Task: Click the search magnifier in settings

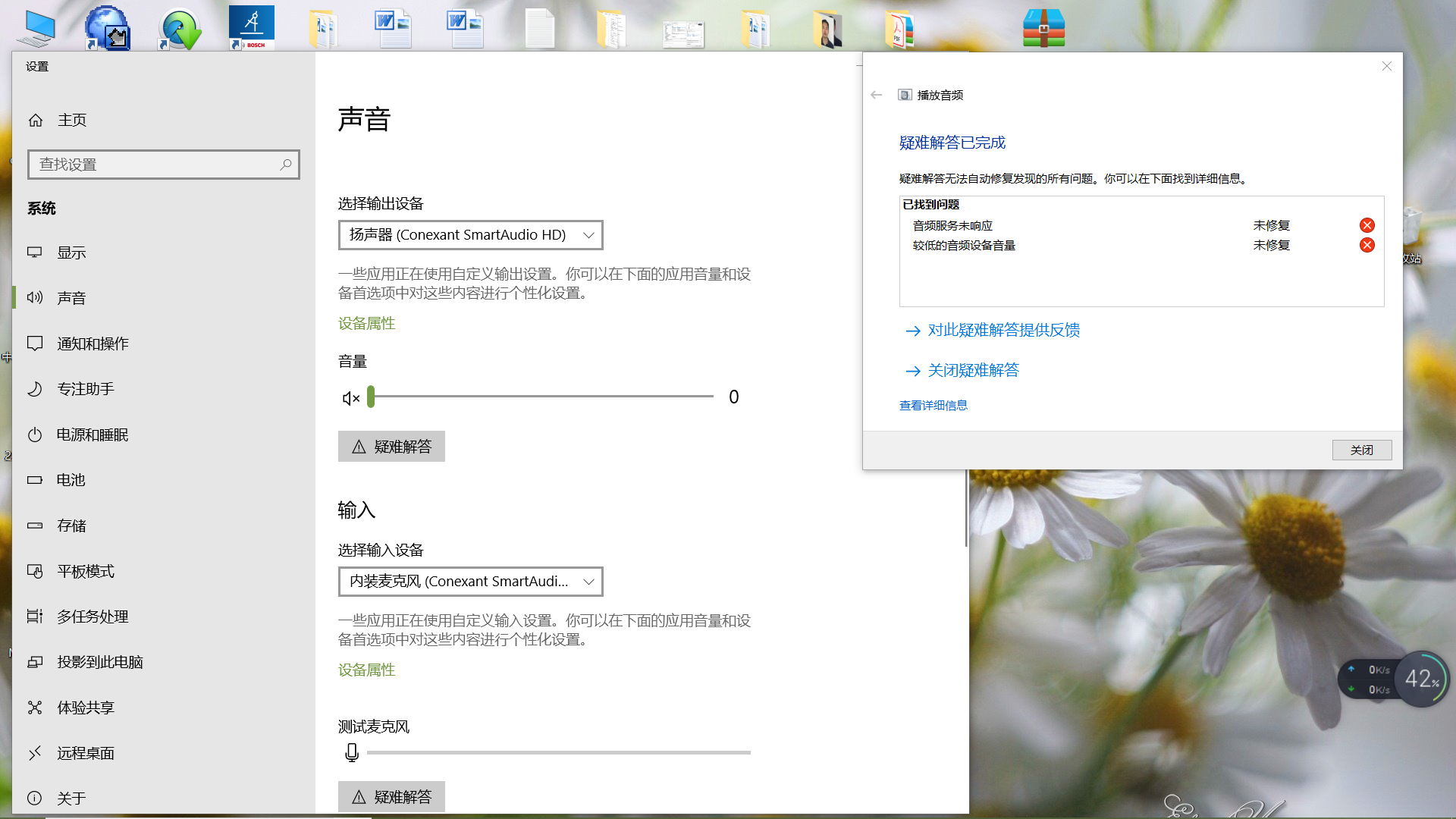Action: click(x=286, y=165)
